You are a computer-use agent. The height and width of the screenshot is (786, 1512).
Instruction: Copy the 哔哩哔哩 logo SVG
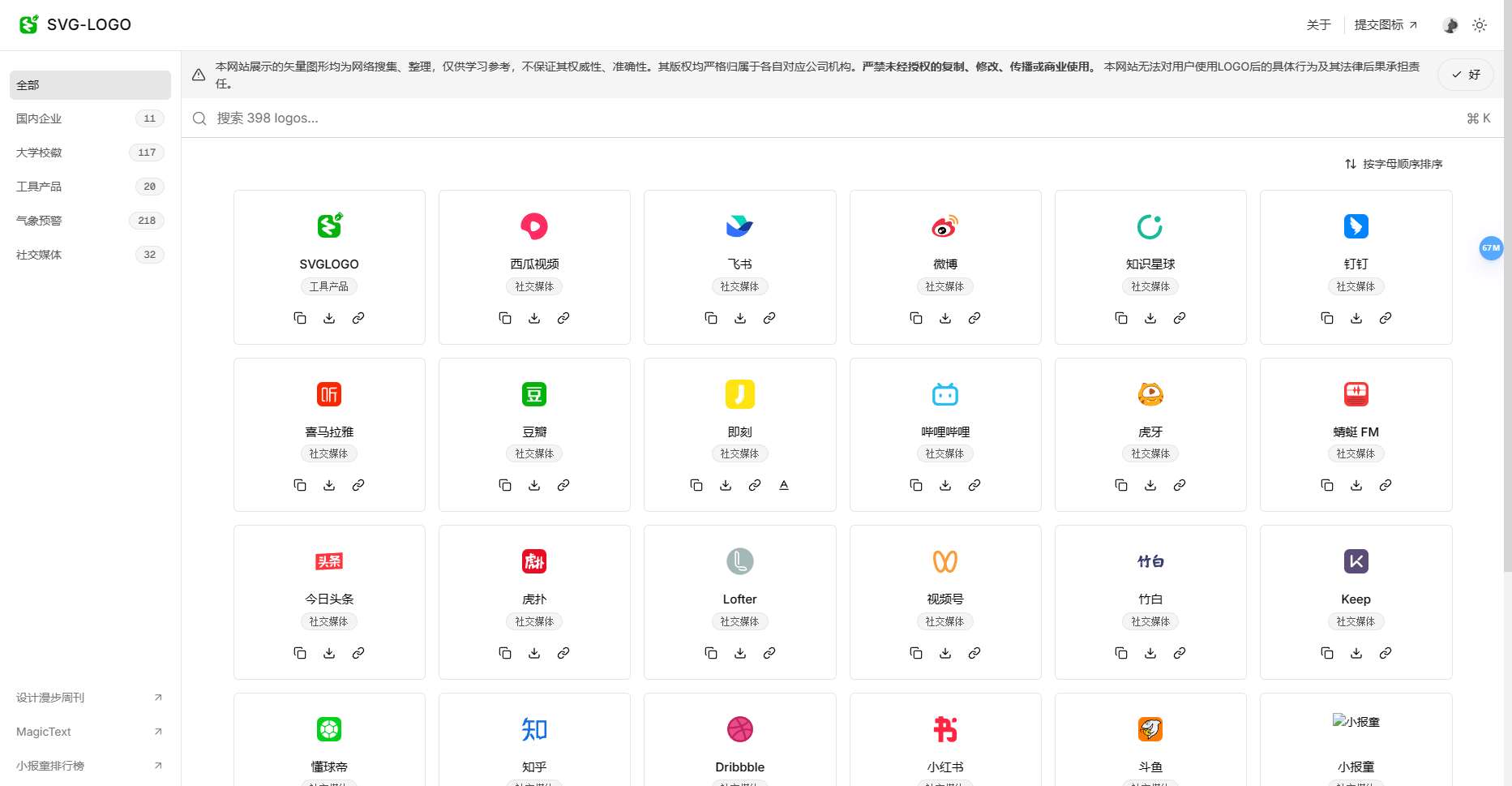916,485
